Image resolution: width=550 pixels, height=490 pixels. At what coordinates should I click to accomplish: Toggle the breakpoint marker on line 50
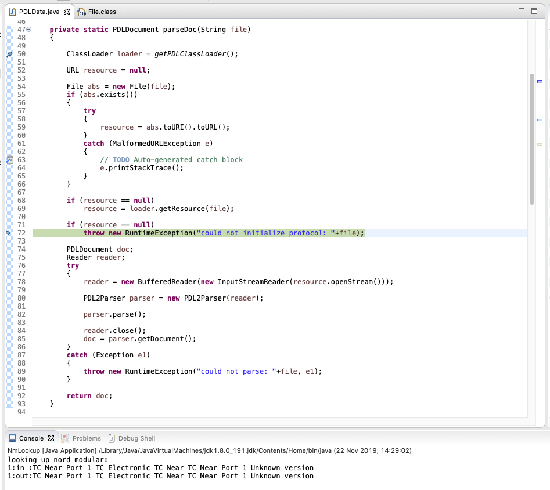[9, 54]
